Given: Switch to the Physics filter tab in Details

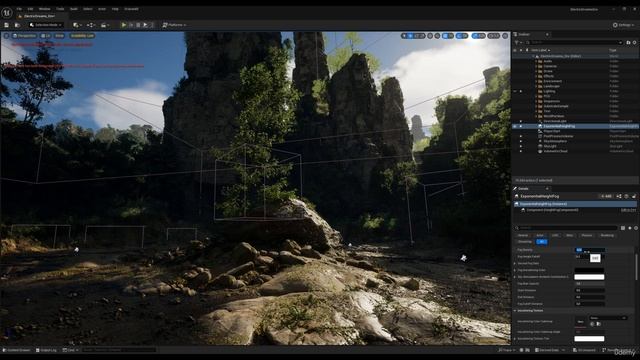Looking at the screenshot, I should tap(587, 236).
